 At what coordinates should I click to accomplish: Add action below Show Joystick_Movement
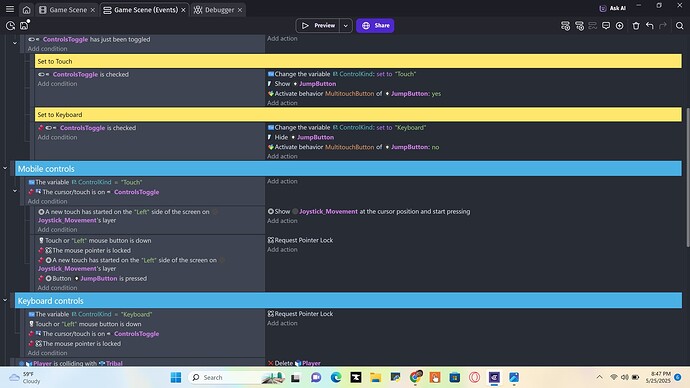pyautogui.click(x=282, y=221)
